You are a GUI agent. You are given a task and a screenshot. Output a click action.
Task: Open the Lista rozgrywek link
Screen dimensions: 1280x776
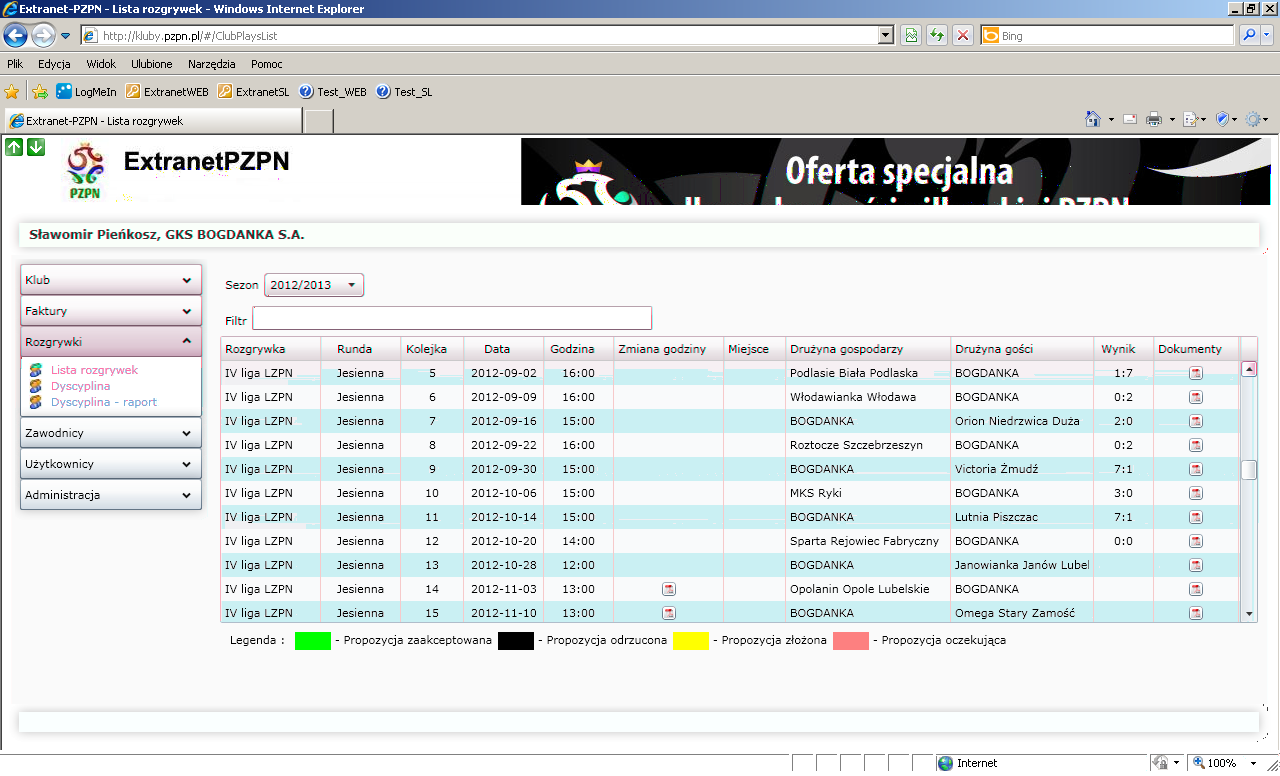tap(94, 370)
